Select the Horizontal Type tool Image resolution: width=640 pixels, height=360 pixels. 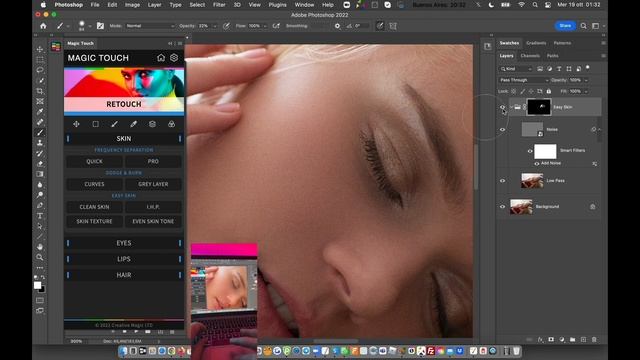(40, 216)
